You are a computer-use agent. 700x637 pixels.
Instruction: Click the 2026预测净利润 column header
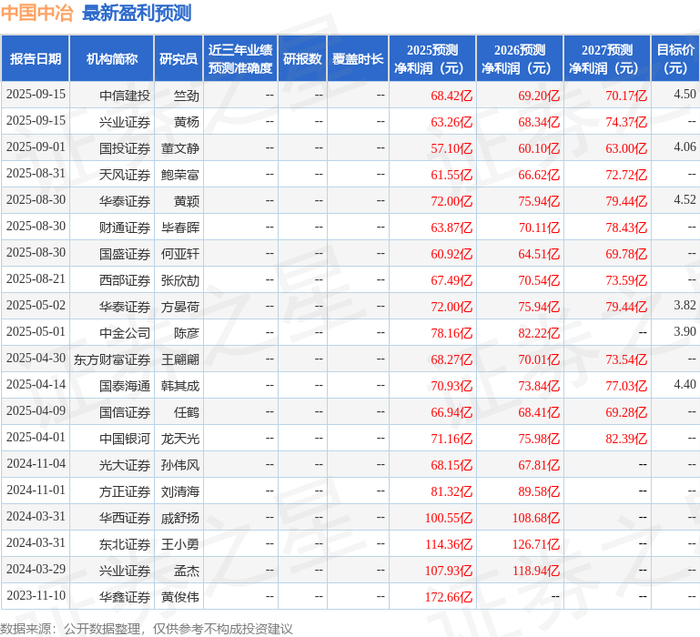click(520, 59)
